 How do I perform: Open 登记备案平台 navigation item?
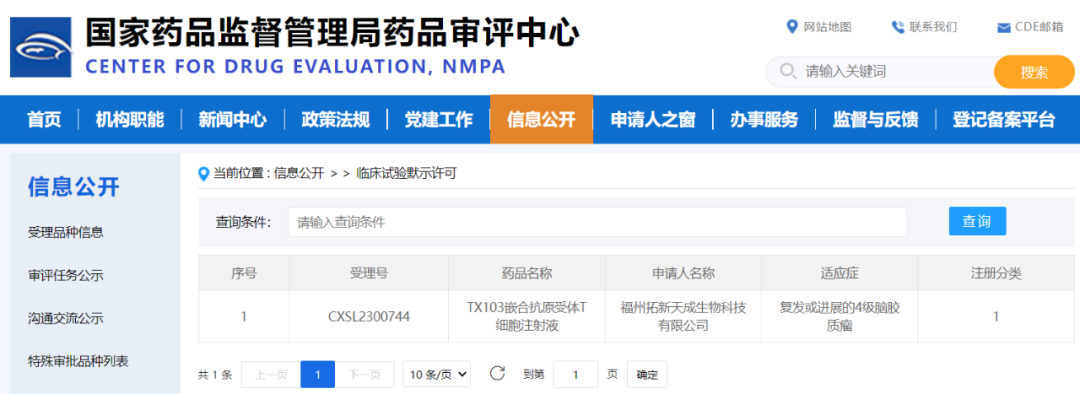click(1003, 119)
